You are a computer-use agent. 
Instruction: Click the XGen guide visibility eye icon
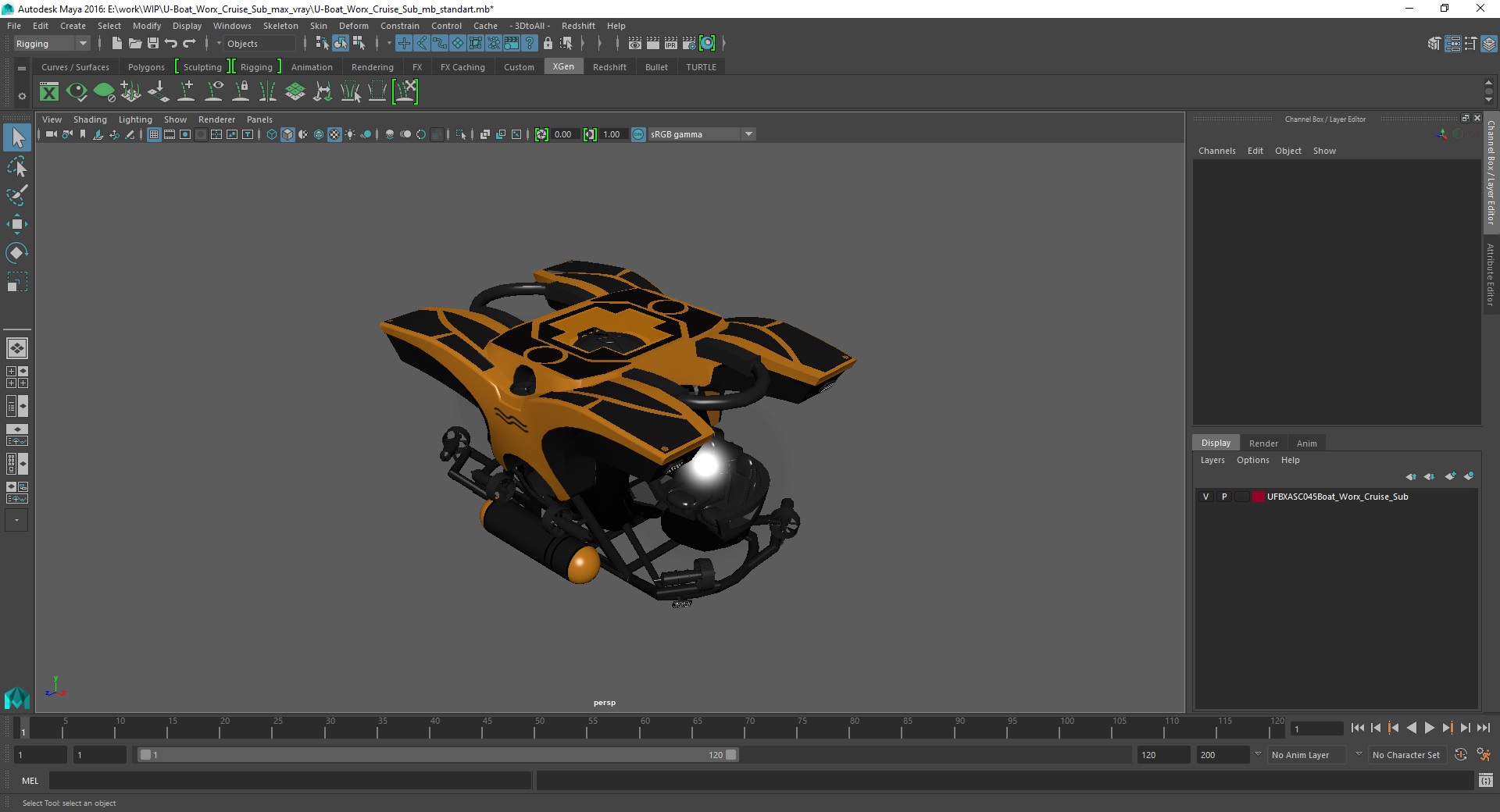213,92
